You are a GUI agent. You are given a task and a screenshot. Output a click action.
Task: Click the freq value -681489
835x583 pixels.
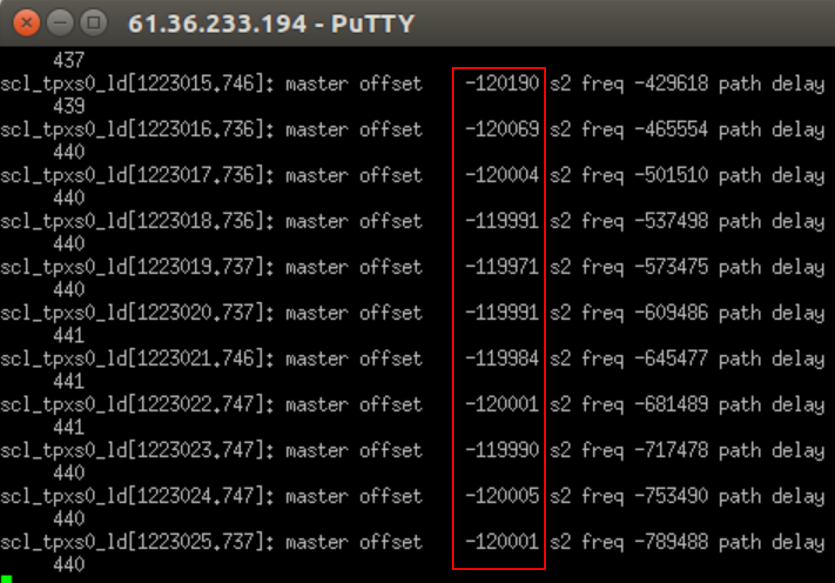(x=672, y=405)
